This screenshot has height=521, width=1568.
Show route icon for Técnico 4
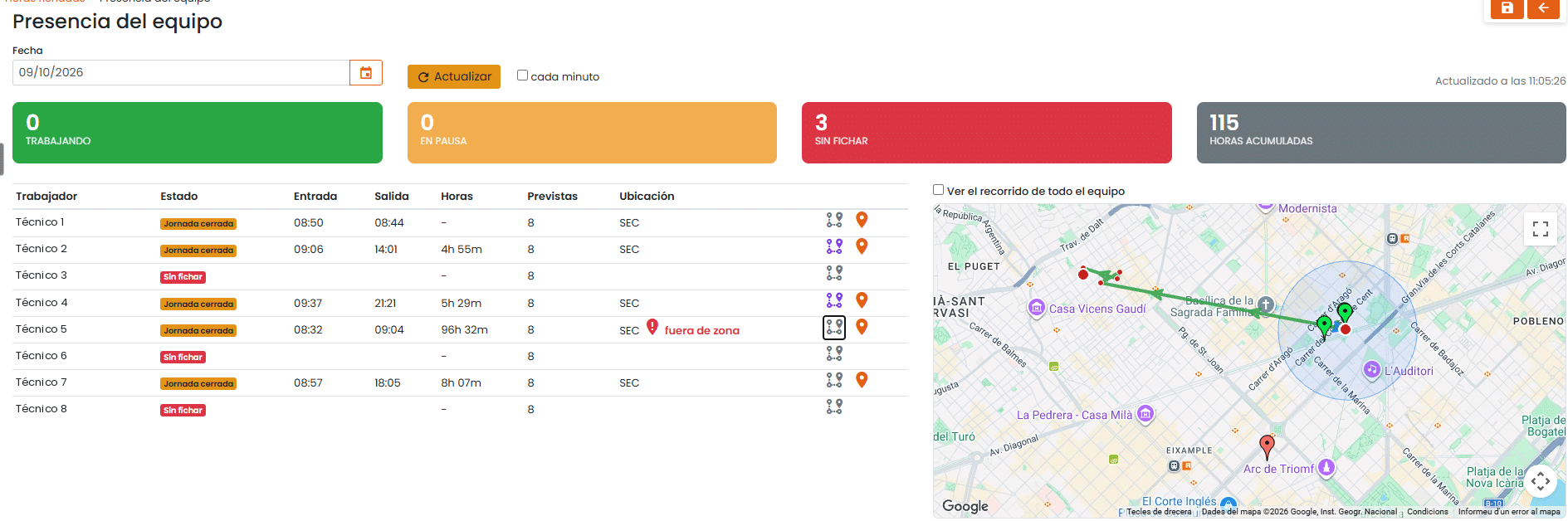(x=834, y=300)
